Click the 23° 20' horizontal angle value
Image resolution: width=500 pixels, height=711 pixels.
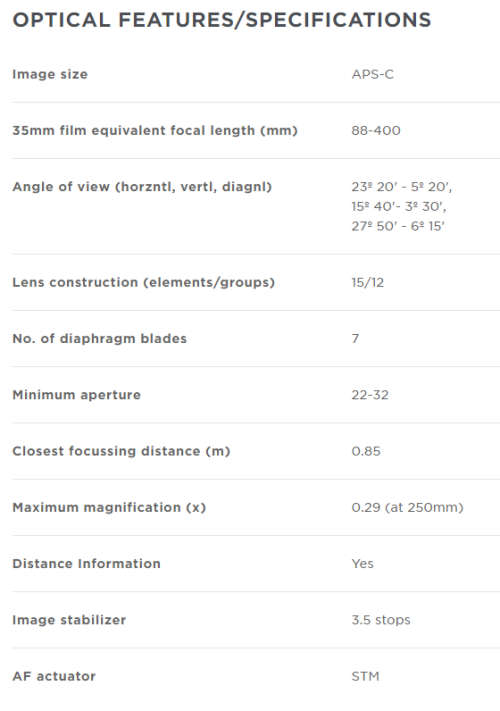(374, 187)
